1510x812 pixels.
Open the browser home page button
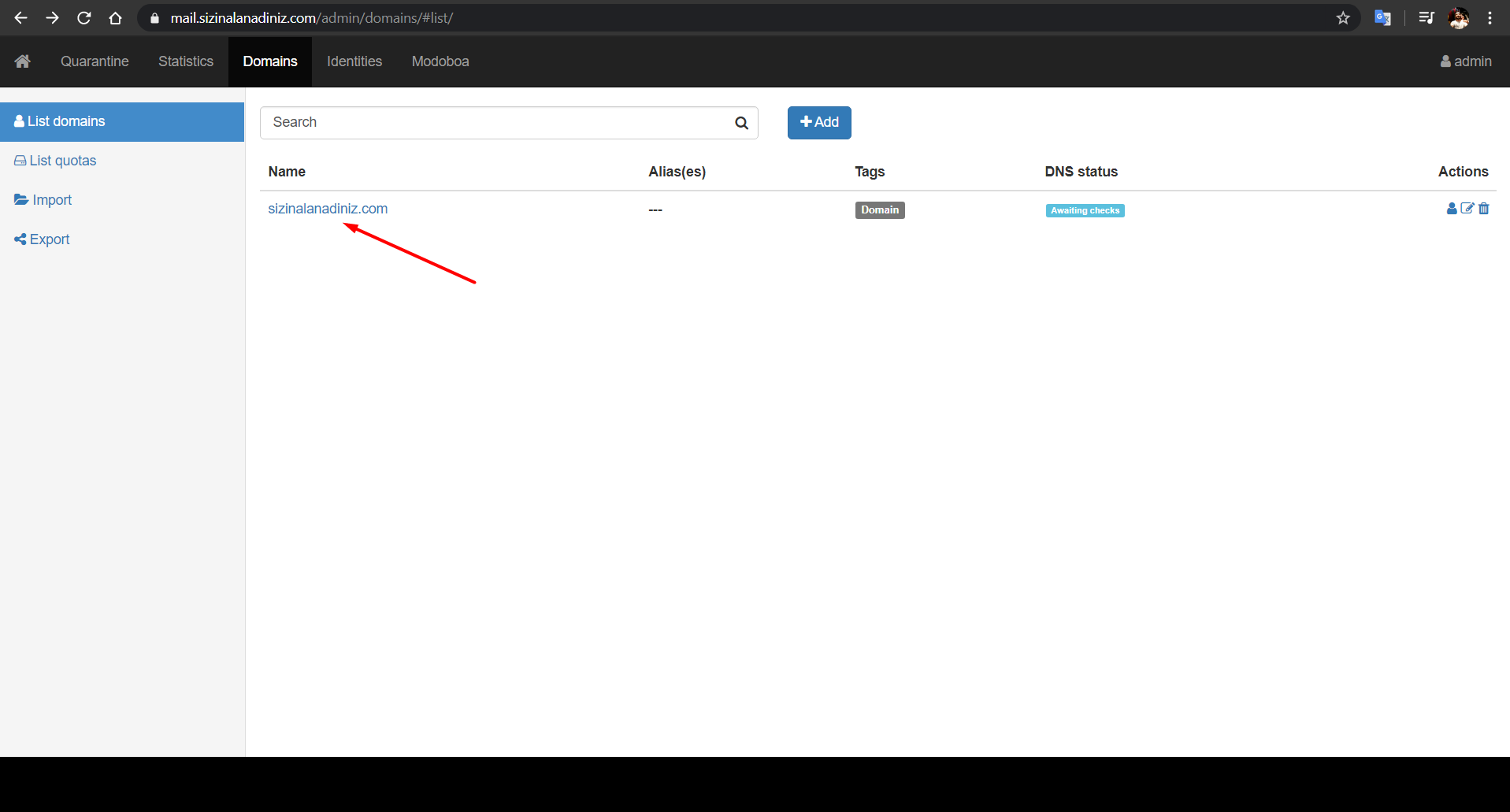click(x=115, y=17)
